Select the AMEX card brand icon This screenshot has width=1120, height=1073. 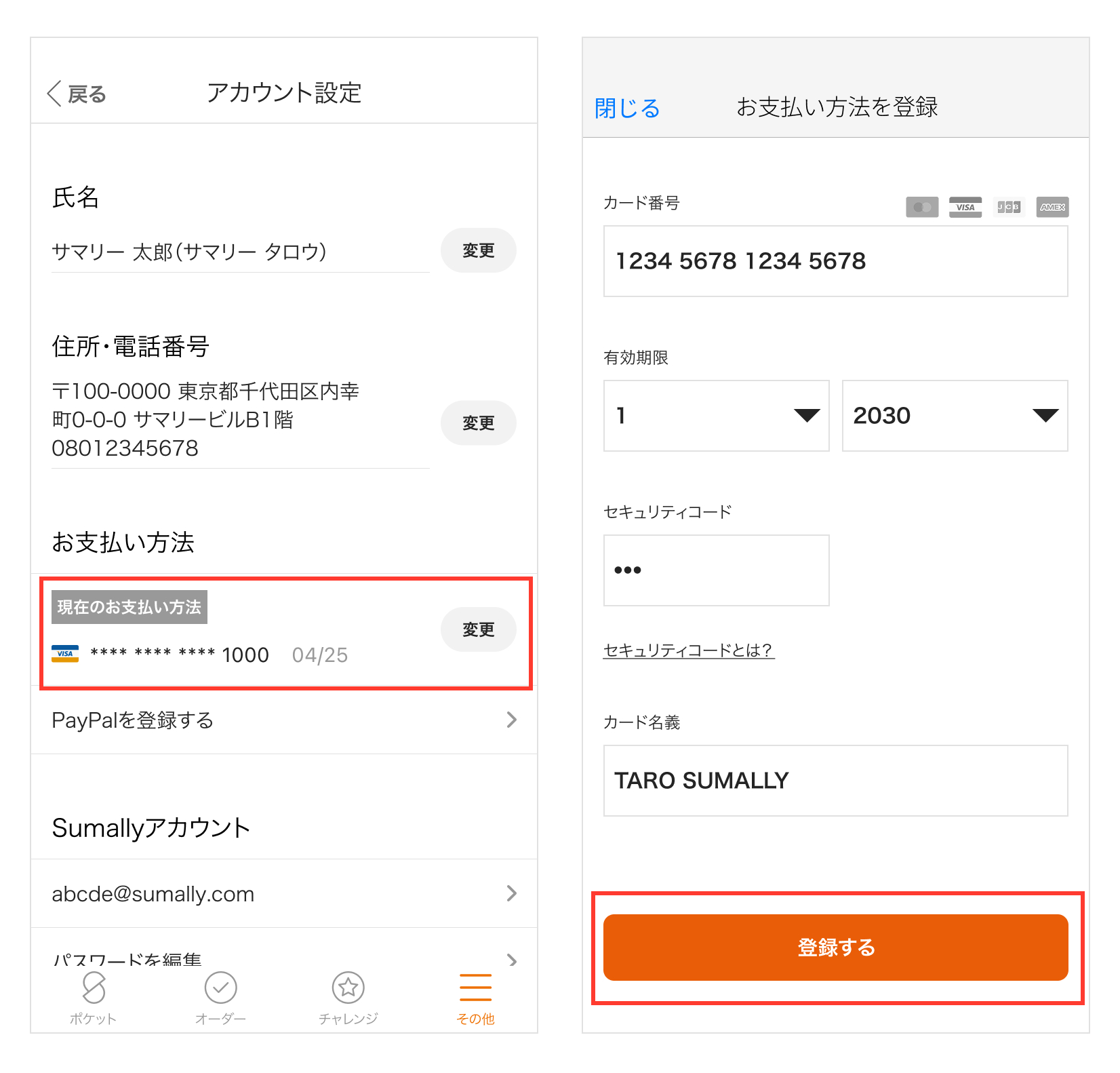(x=1052, y=207)
